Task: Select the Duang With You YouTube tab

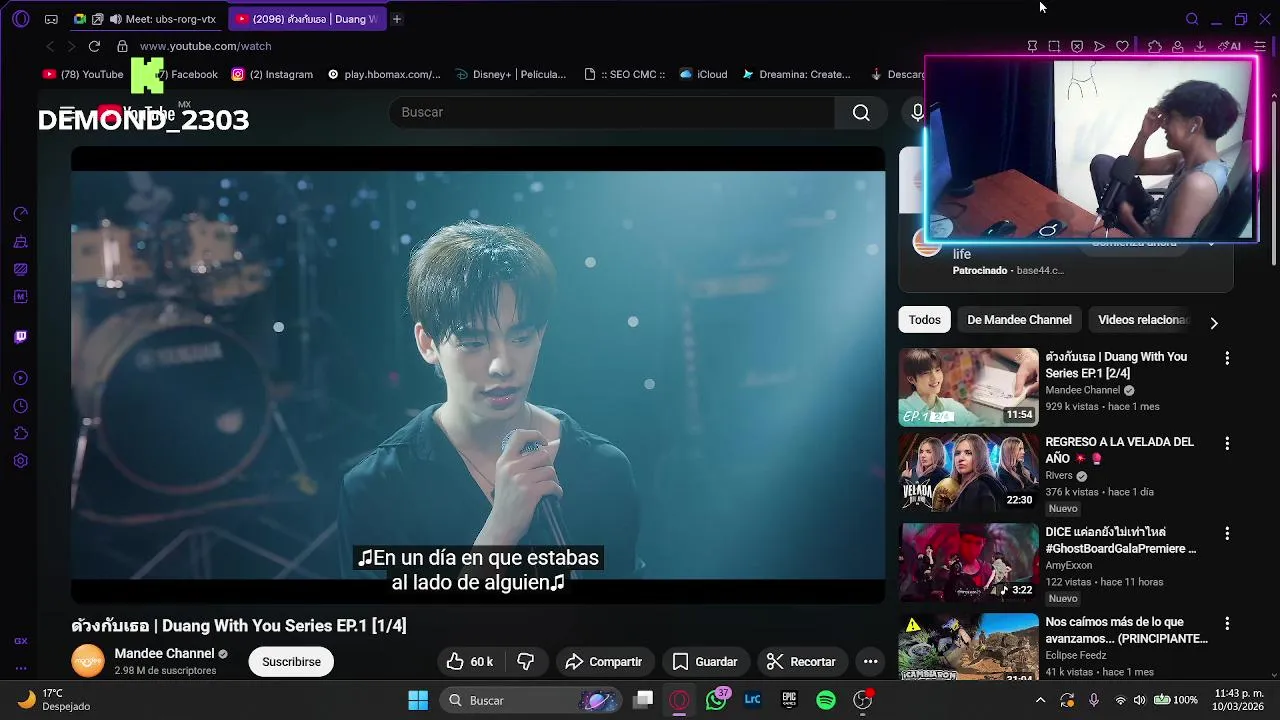Action: (x=307, y=19)
